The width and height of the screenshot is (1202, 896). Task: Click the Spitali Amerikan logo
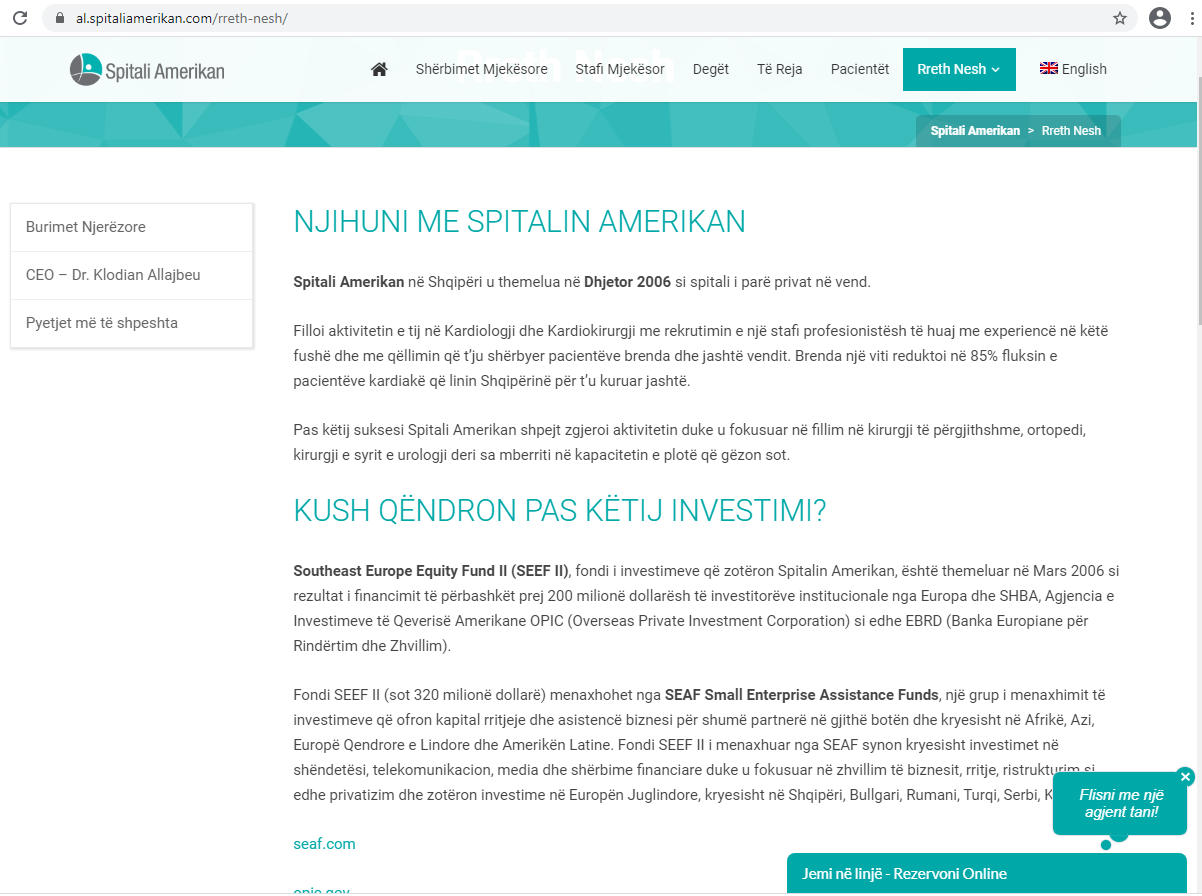coord(147,70)
